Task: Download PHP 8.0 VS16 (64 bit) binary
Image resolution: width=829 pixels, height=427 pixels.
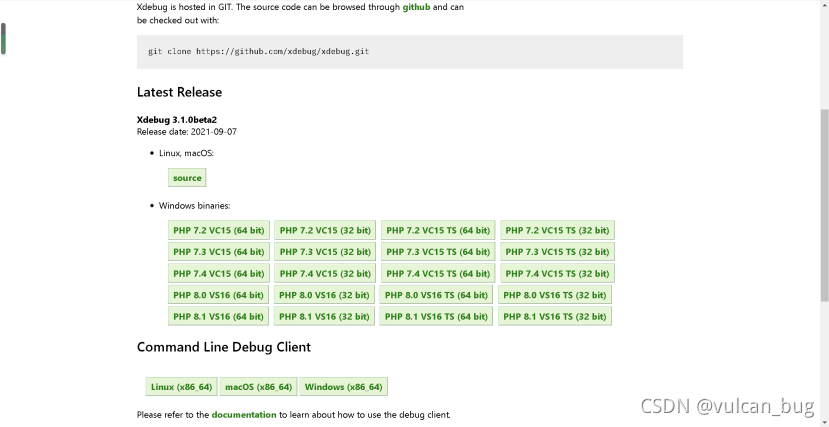Action: [x=218, y=295]
